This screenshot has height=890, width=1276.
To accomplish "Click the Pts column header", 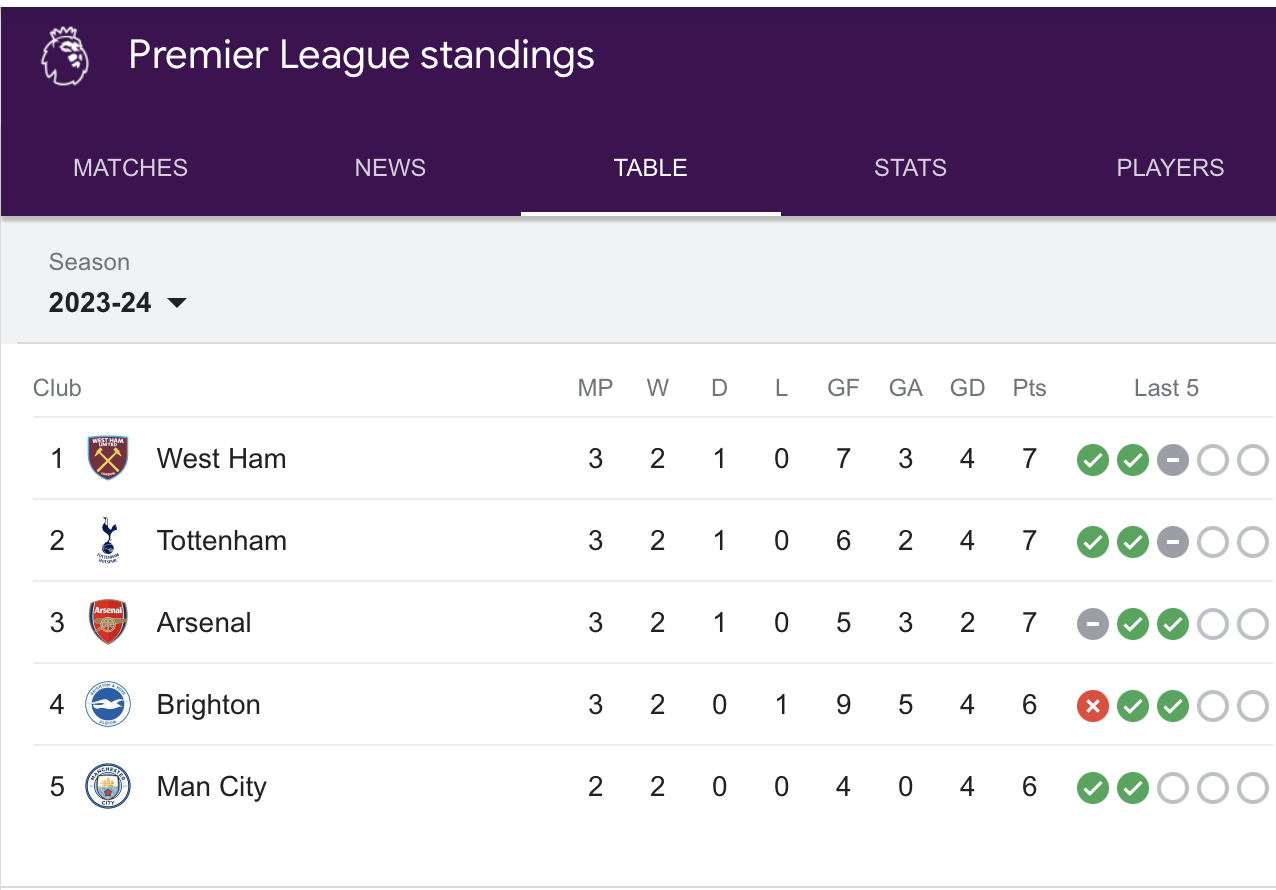I will 1029,388.
